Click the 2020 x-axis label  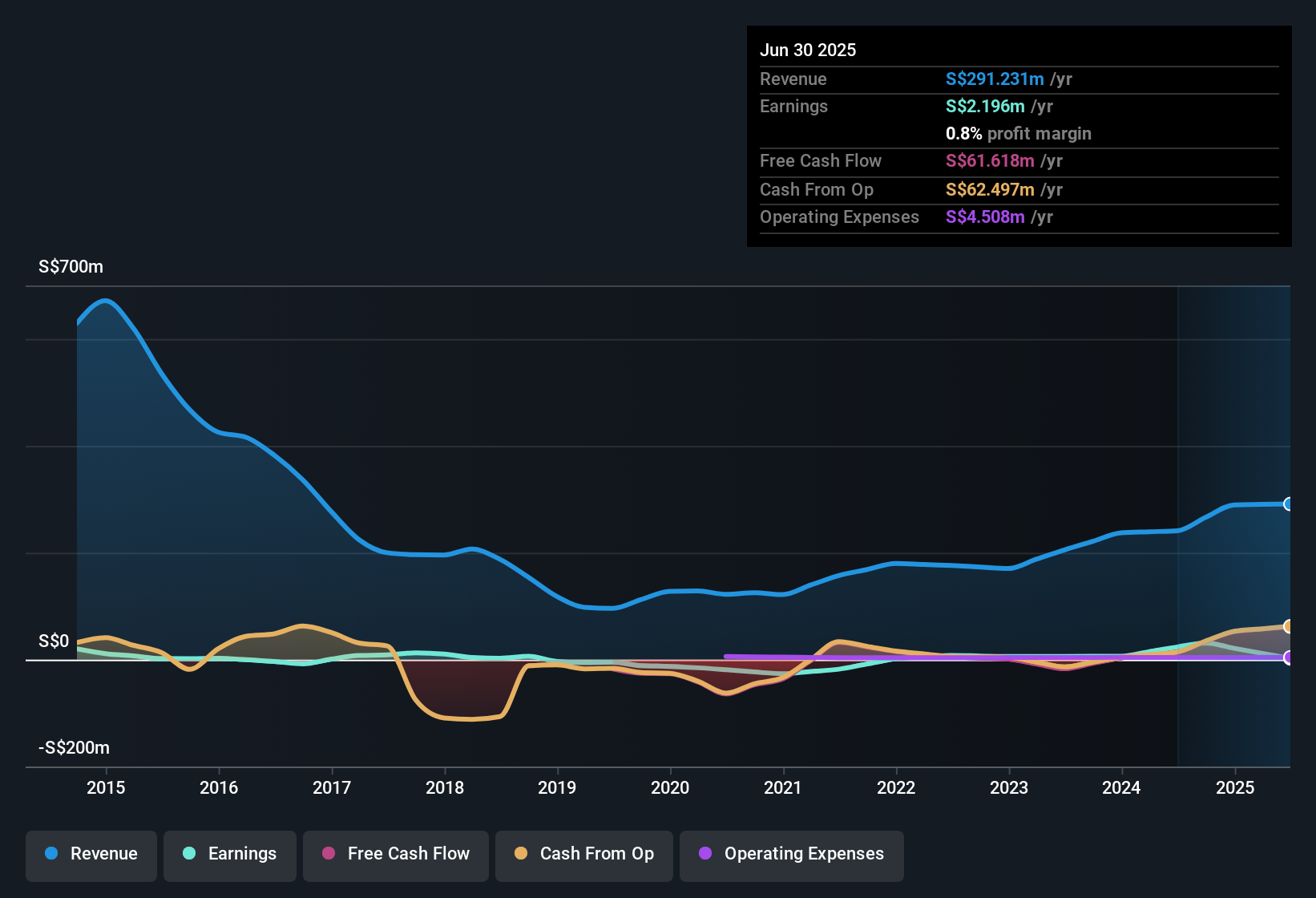670,787
